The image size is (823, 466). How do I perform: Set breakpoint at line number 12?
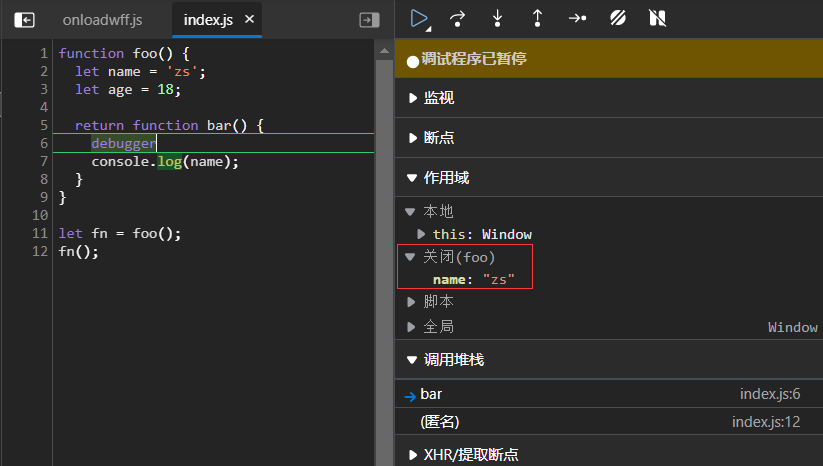pos(40,251)
